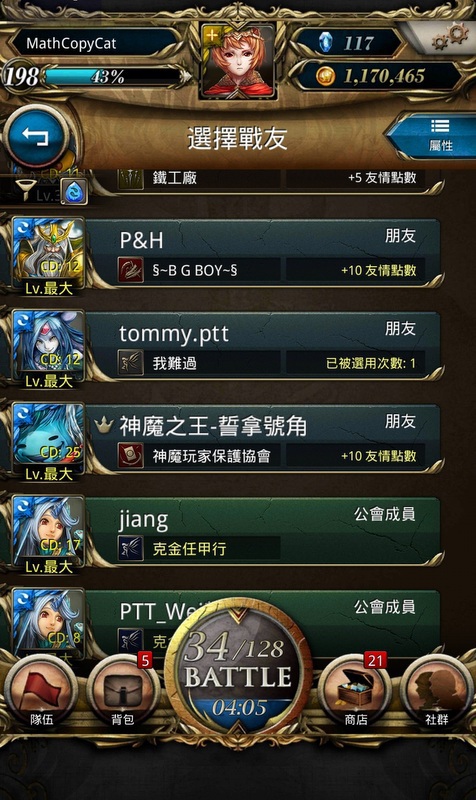This screenshot has height=800, width=476.
Task: Pick guild member jiang as ally
Action: [262, 532]
